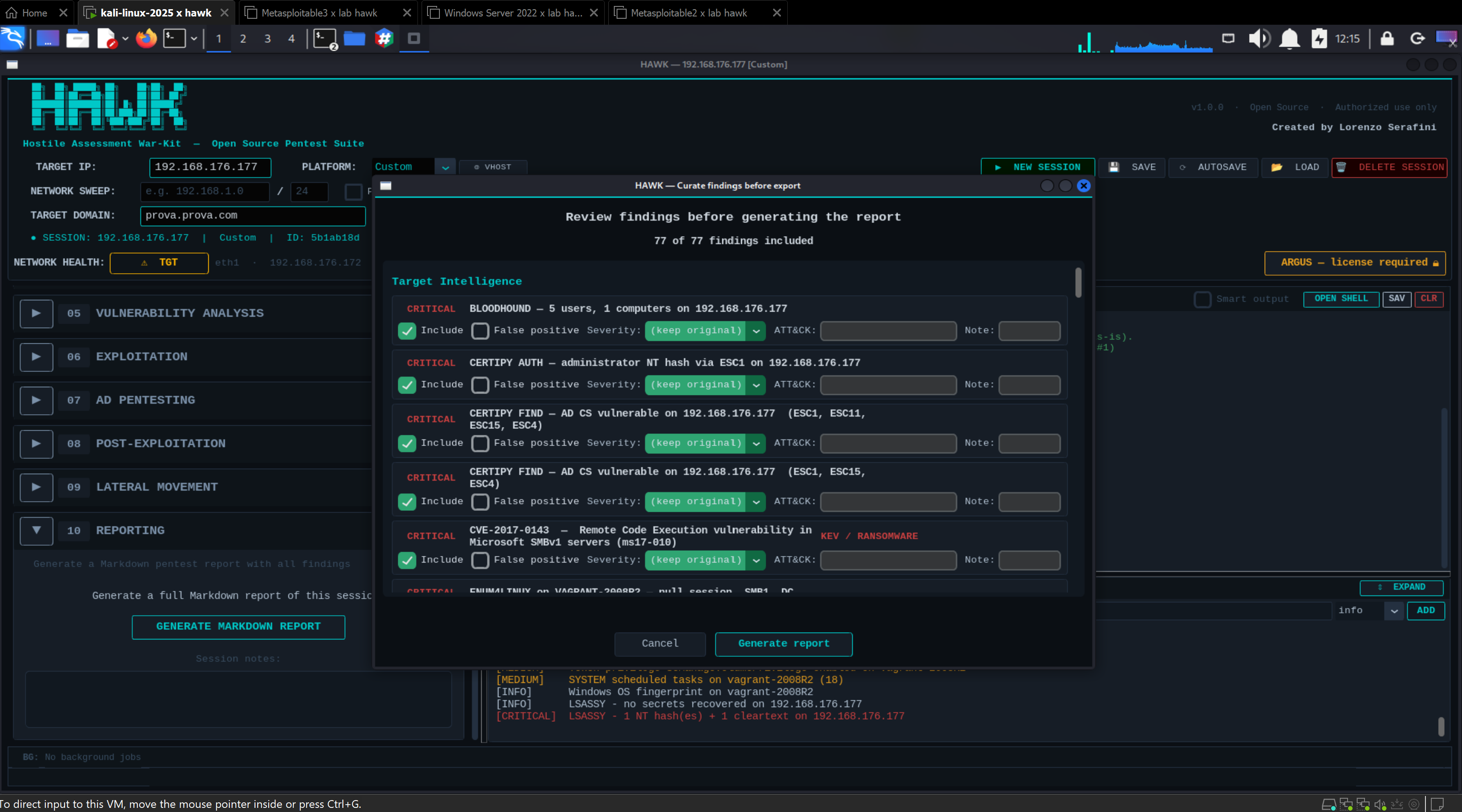Image resolution: width=1462 pixels, height=812 pixels.
Task: Uncheck Include for the BLOODHOUND finding
Action: coord(407,331)
